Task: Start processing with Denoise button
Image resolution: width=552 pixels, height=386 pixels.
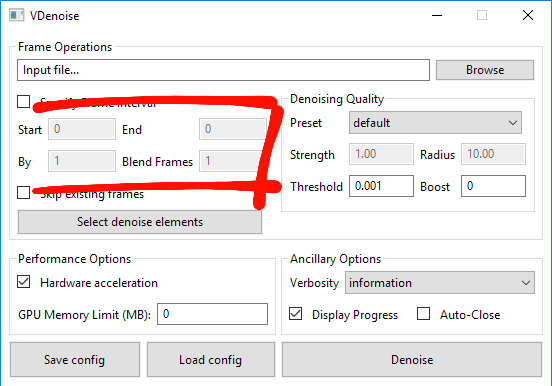Action: coord(412,360)
